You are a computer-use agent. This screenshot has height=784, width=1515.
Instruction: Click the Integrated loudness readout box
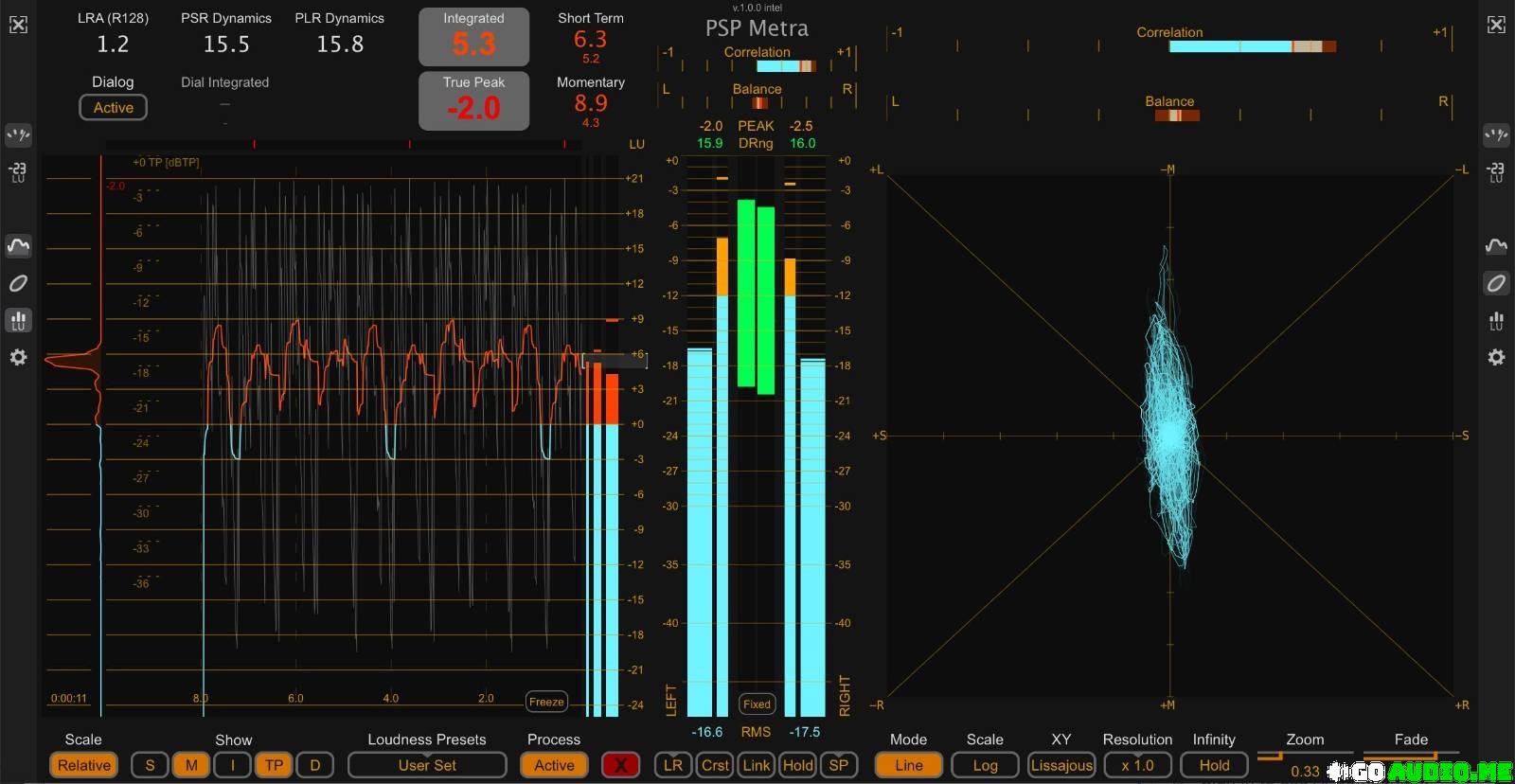point(473,37)
